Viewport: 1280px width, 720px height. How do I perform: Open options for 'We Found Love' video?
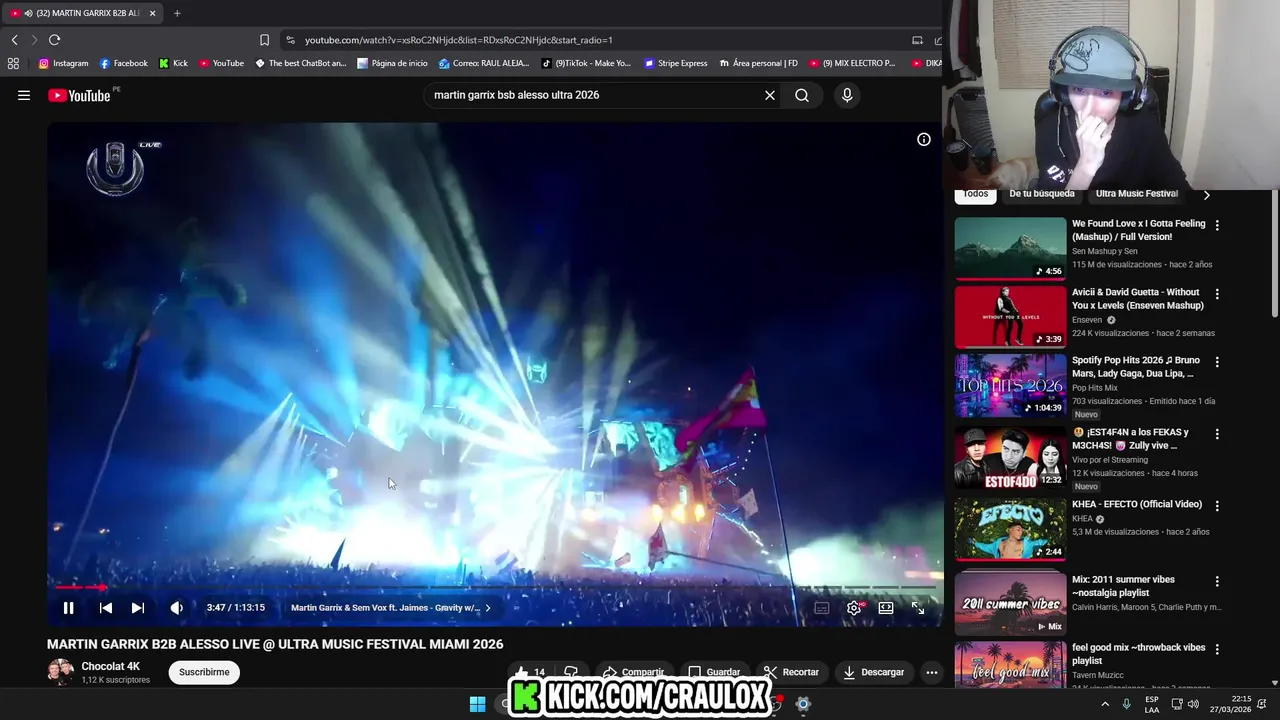pos(1217,226)
